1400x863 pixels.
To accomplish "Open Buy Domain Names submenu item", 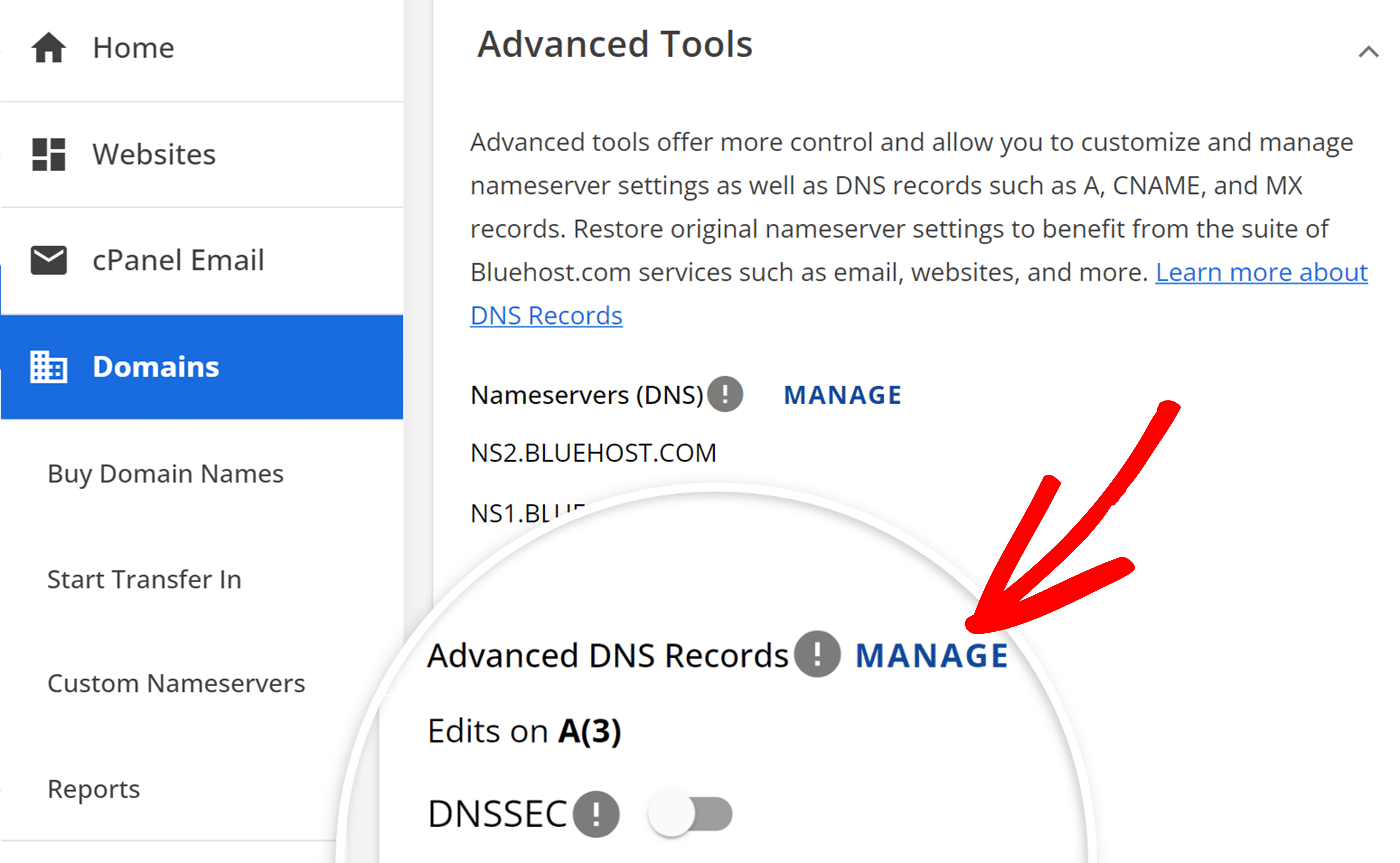I will pyautogui.click(x=165, y=474).
